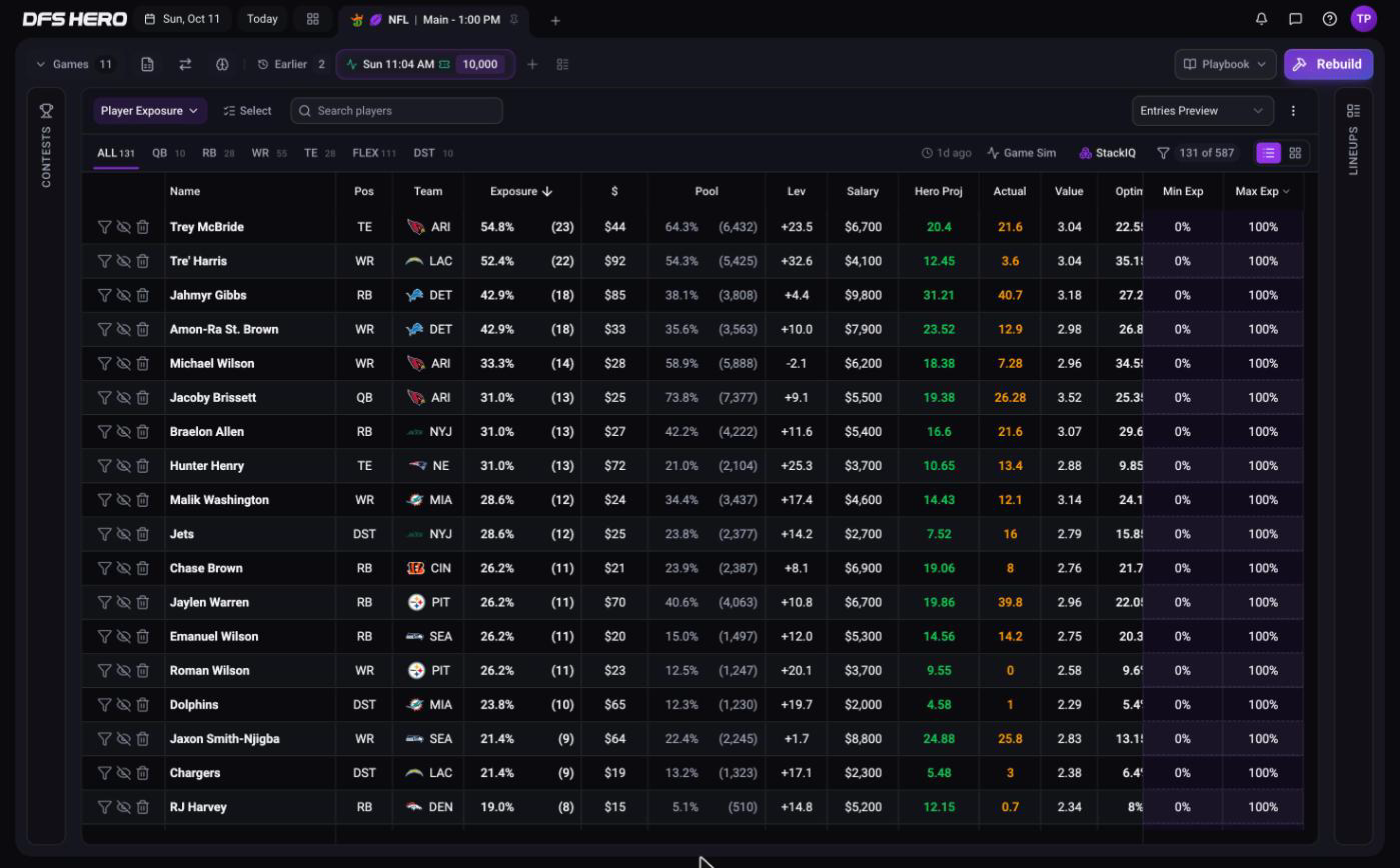Toggle visibility of Jets DST row
Screen dimensions: 1400x868
(x=124, y=534)
